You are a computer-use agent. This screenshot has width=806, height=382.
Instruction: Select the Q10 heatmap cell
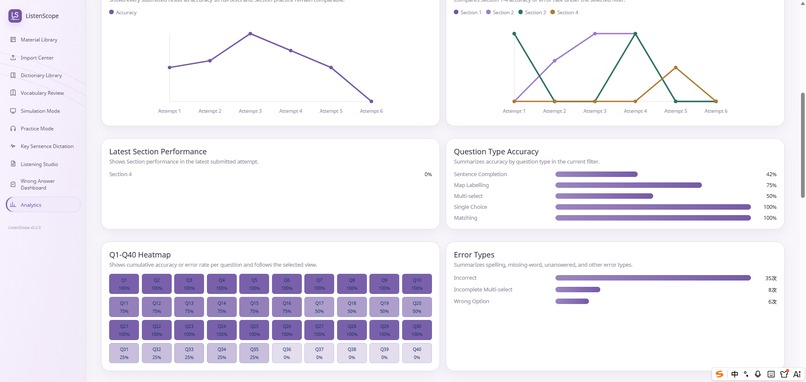417,284
